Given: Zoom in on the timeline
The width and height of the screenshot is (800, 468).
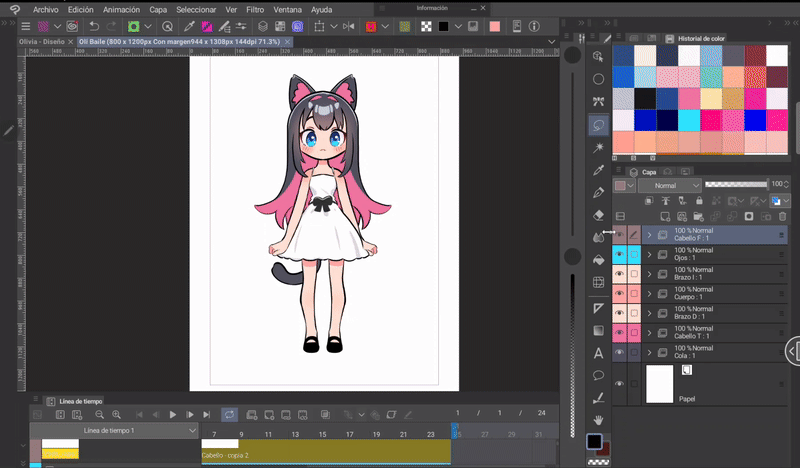Looking at the screenshot, I should pyautogui.click(x=116, y=414).
